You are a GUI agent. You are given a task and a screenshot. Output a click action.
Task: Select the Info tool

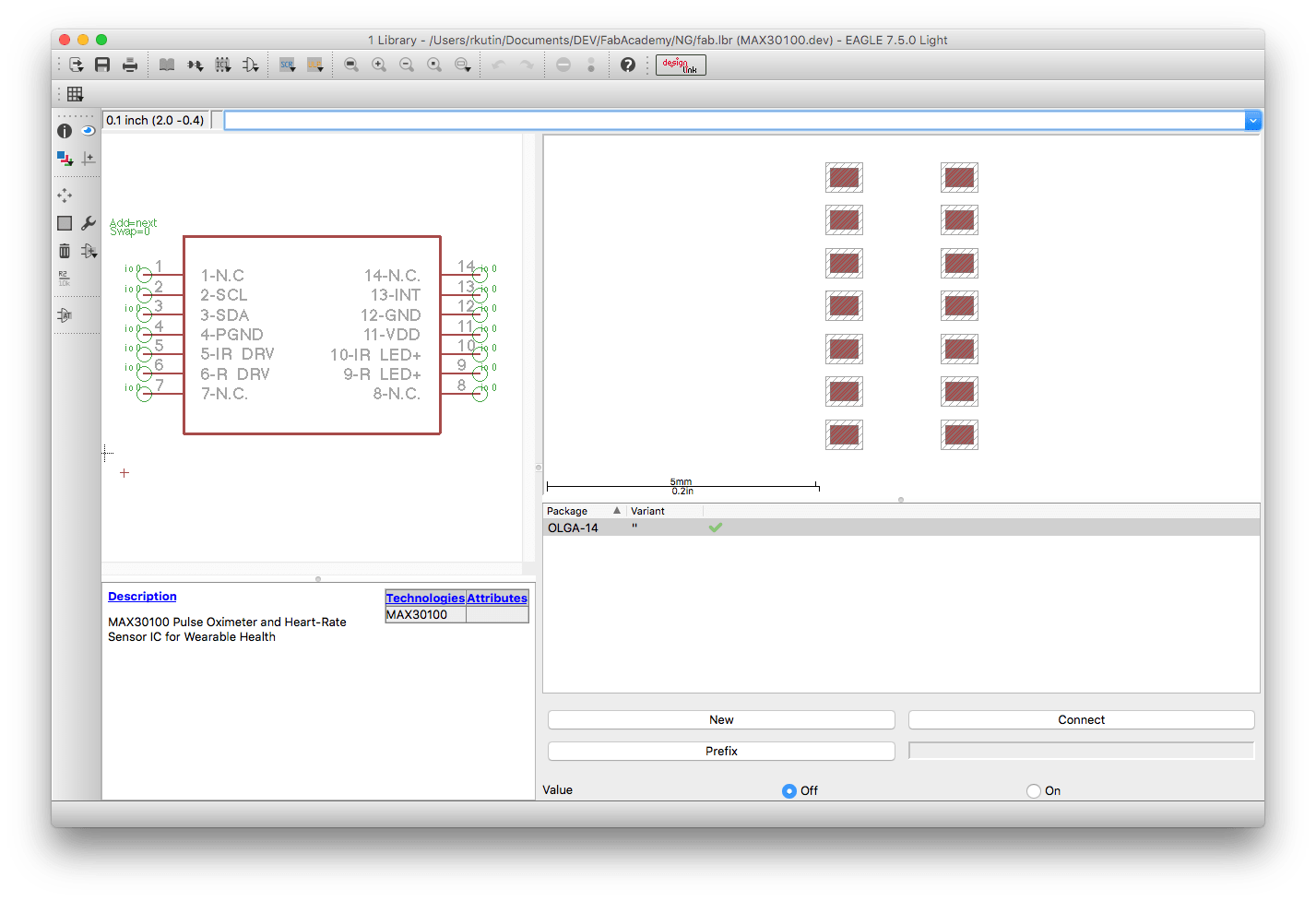[65, 131]
